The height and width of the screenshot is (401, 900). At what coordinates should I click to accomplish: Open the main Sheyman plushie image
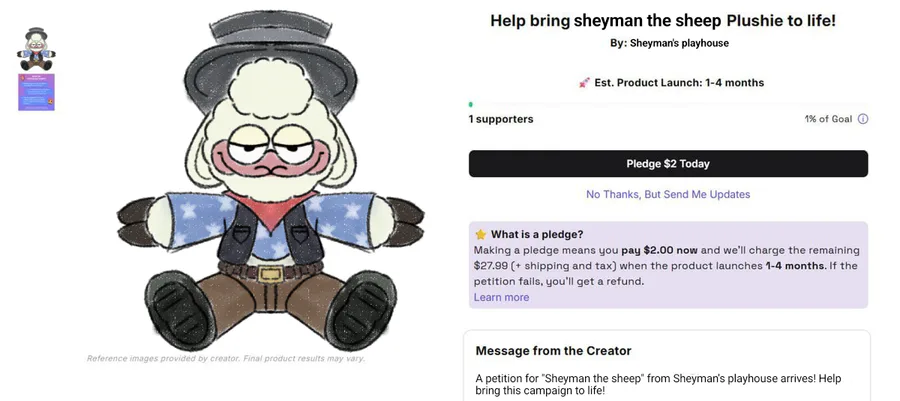tap(270, 180)
